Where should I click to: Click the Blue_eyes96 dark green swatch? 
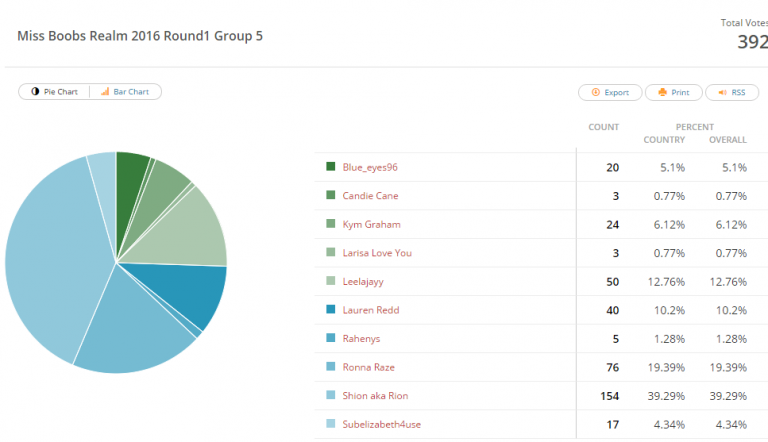point(331,167)
